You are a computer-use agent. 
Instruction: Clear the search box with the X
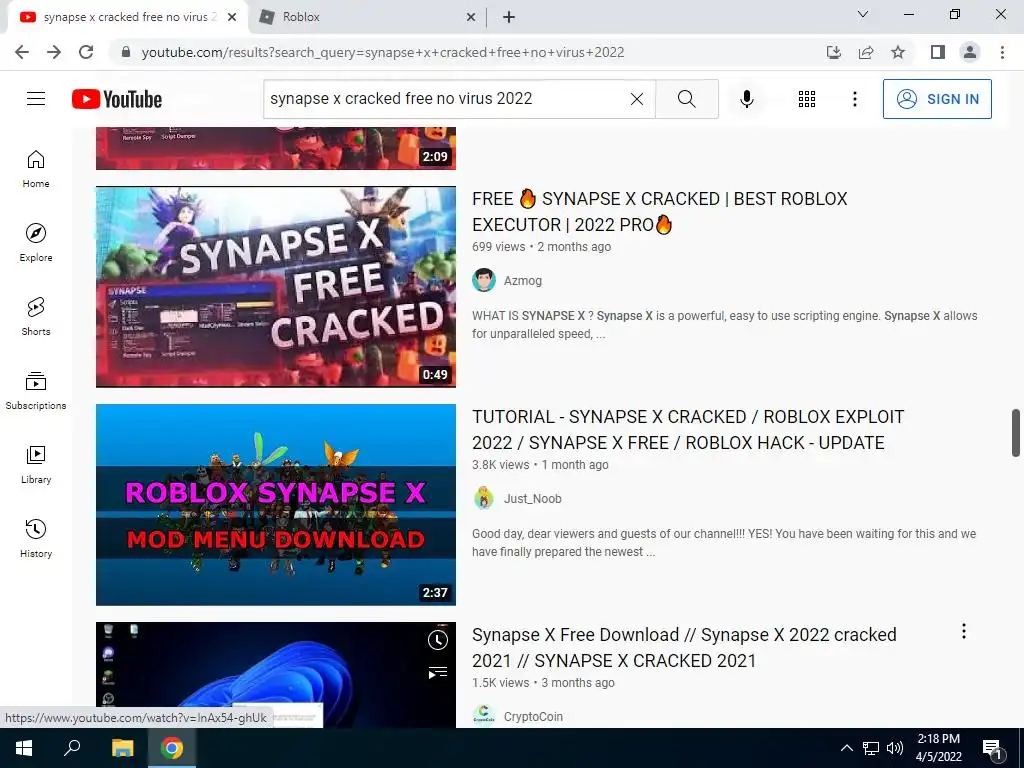637,99
